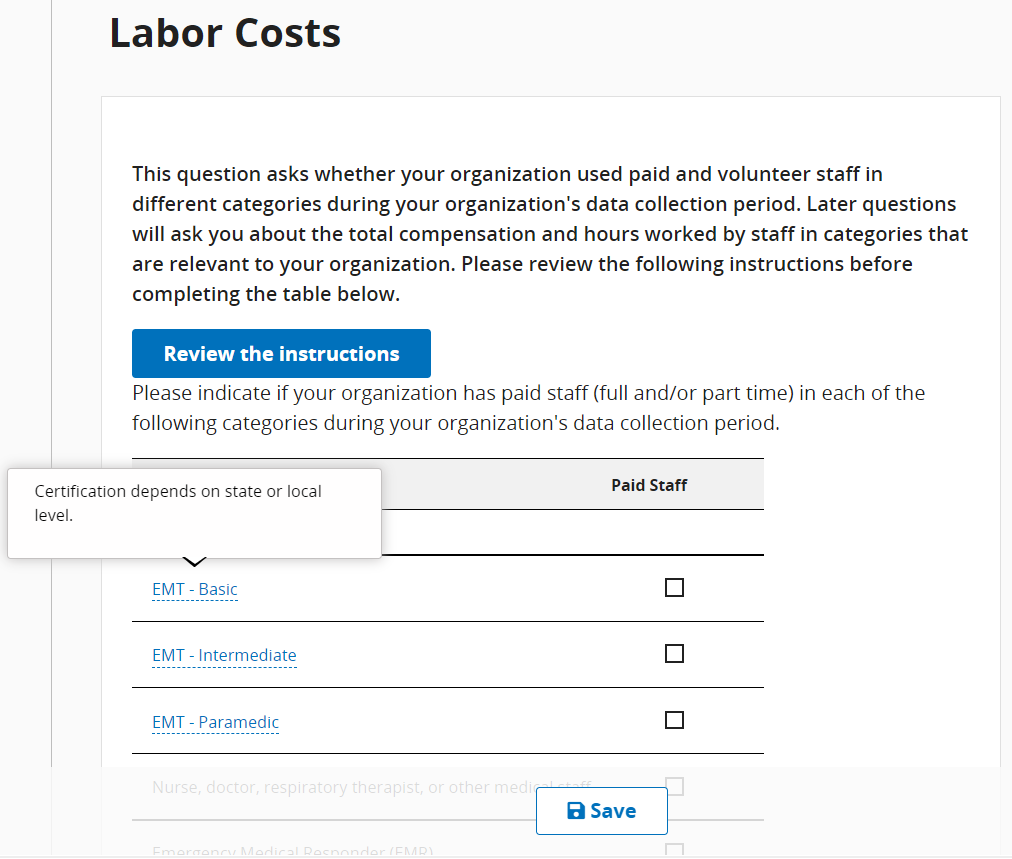This screenshot has height=859, width=1012.
Task: Click the Paid Staff column header
Action: pos(649,485)
